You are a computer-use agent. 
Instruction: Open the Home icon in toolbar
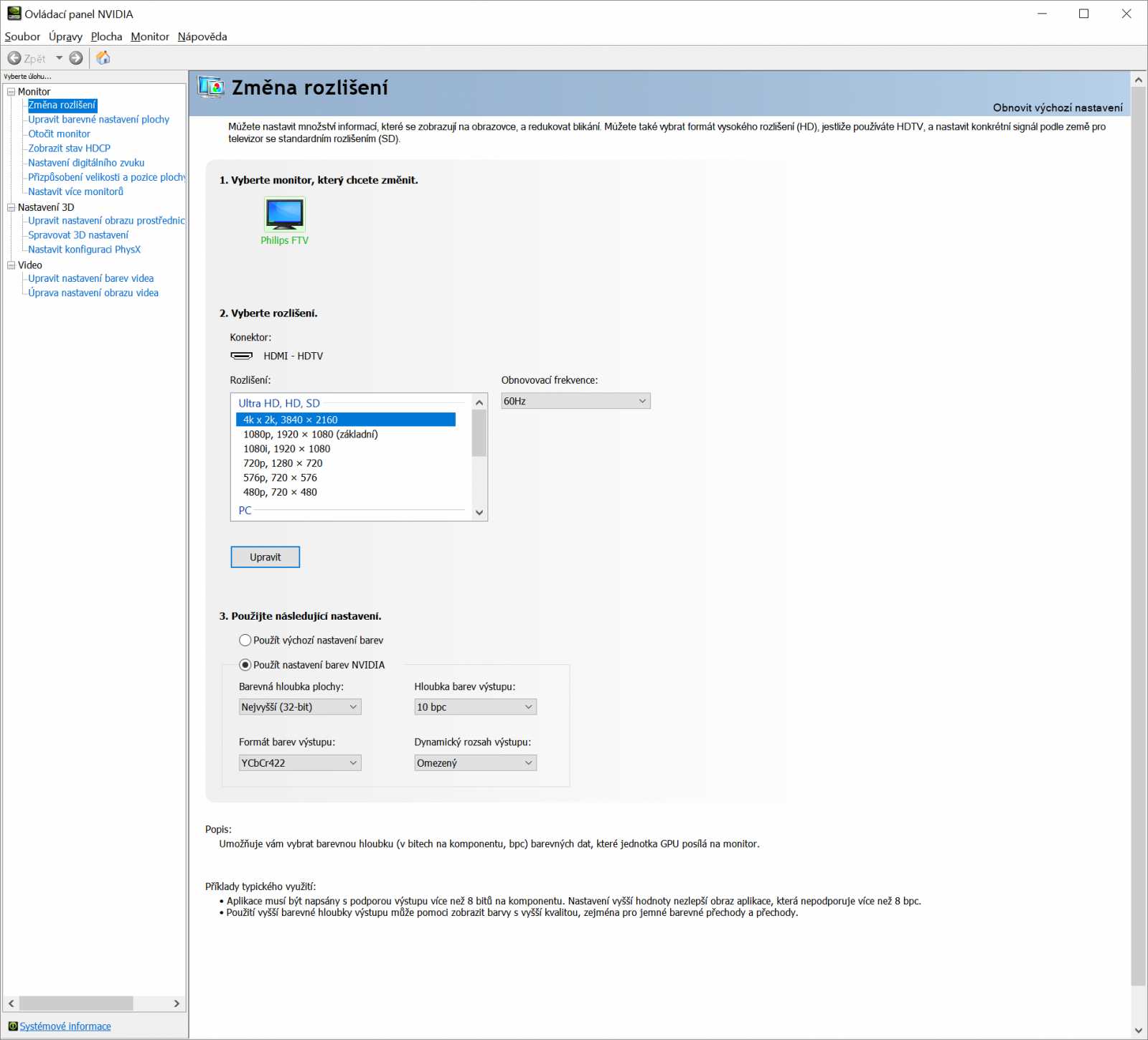[103, 58]
